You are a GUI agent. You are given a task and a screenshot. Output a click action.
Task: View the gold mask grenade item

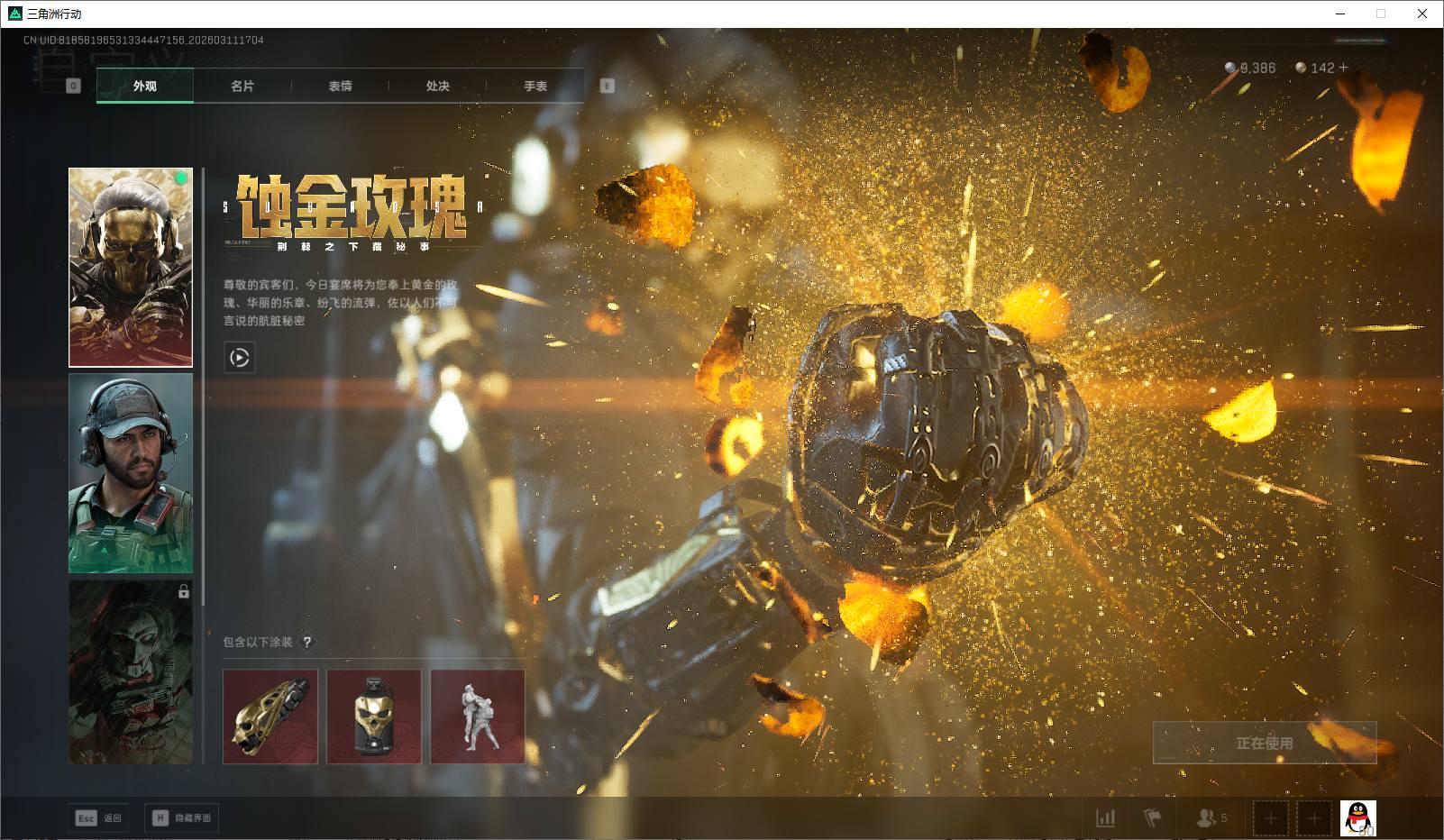pos(374,717)
